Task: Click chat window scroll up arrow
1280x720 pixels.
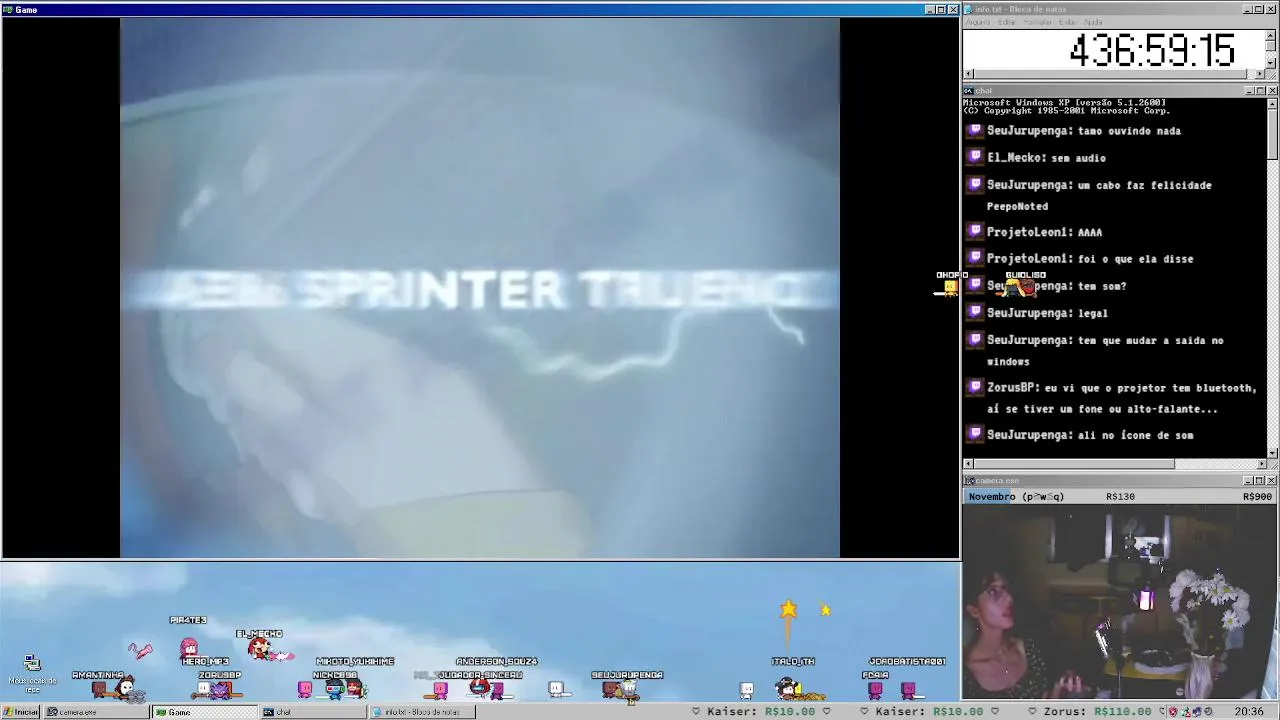Action: tap(1272, 103)
